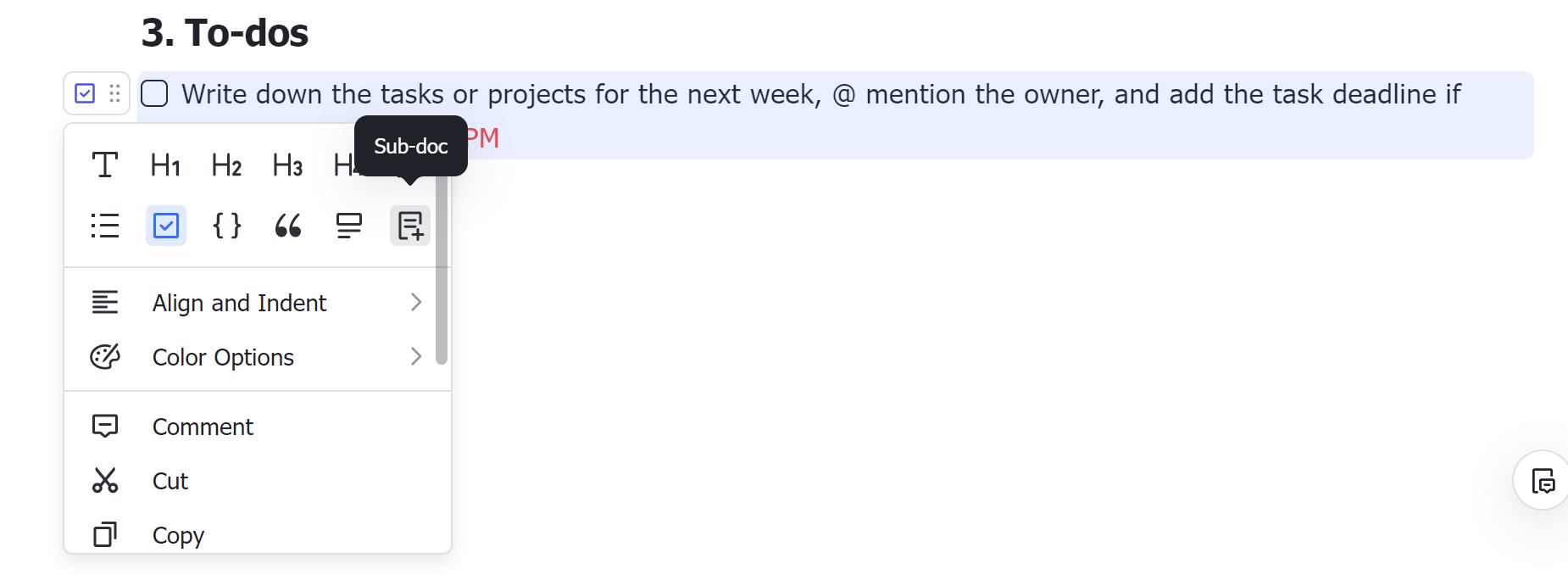The image size is (1568, 575).
Task: Apply the Heading 1 format icon
Action: click(165, 165)
